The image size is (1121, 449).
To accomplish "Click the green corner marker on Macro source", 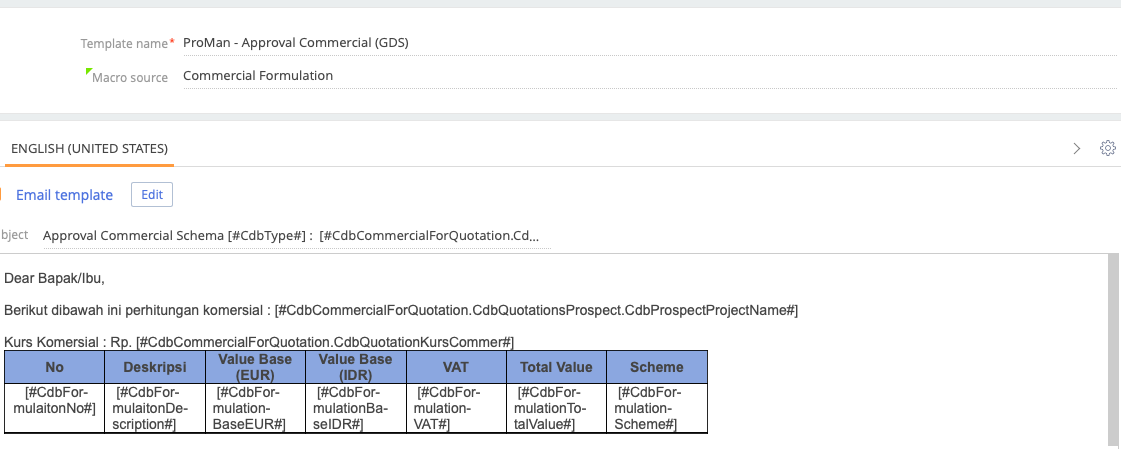I will pyautogui.click(x=89, y=71).
